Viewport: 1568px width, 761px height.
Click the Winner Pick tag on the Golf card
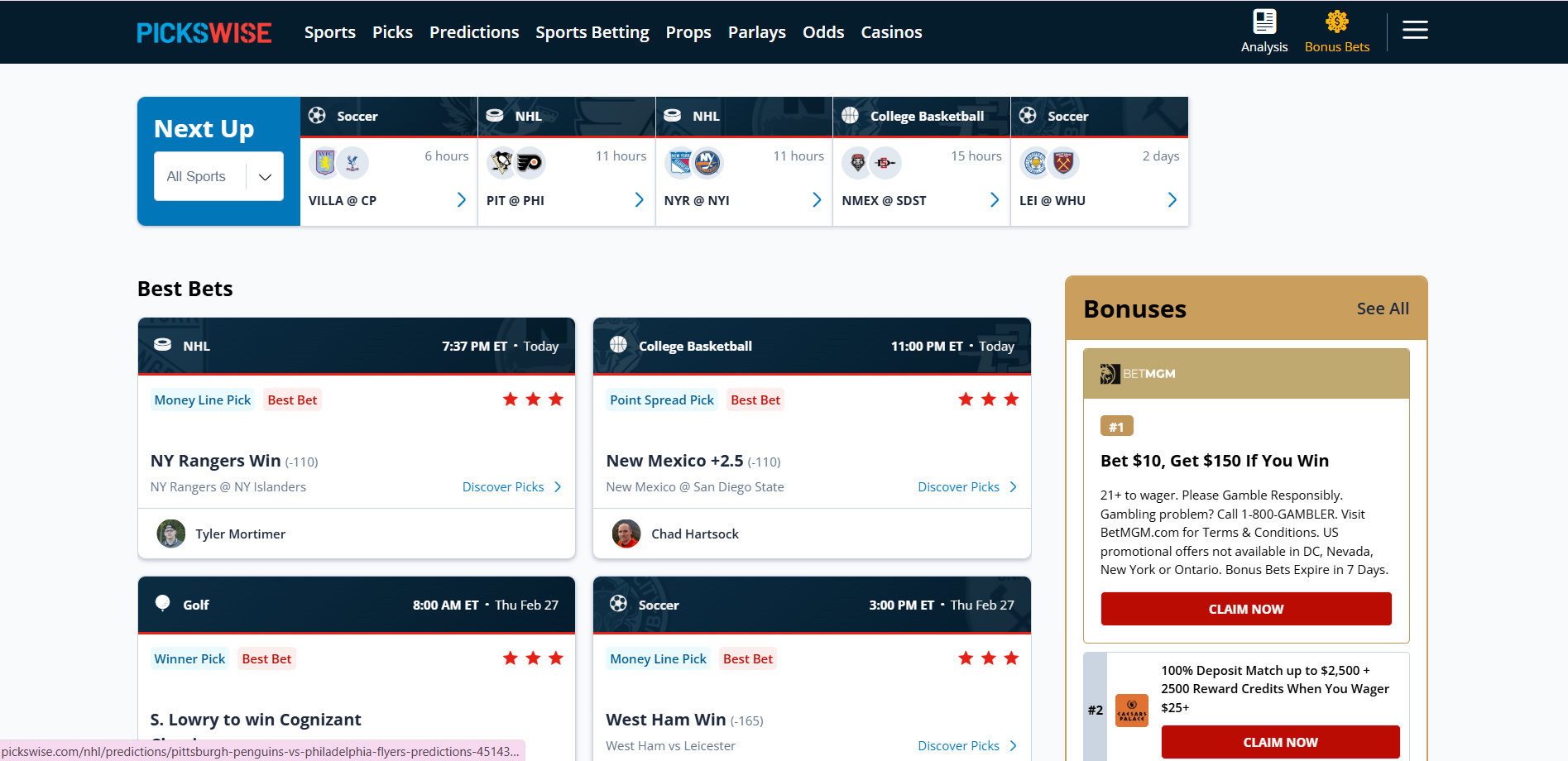[x=189, y=659]
